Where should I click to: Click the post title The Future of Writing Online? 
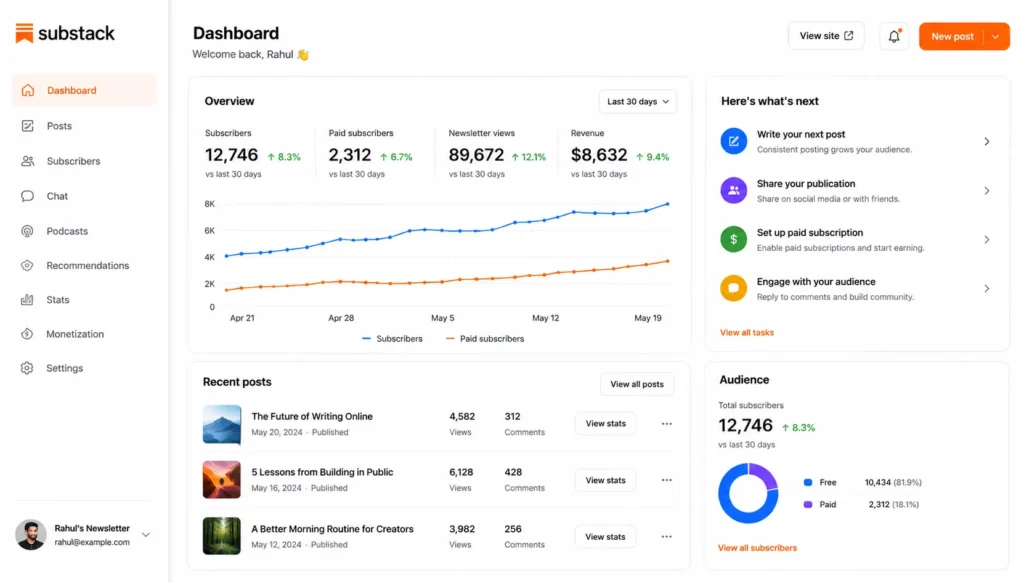click(x=312, y=416)
